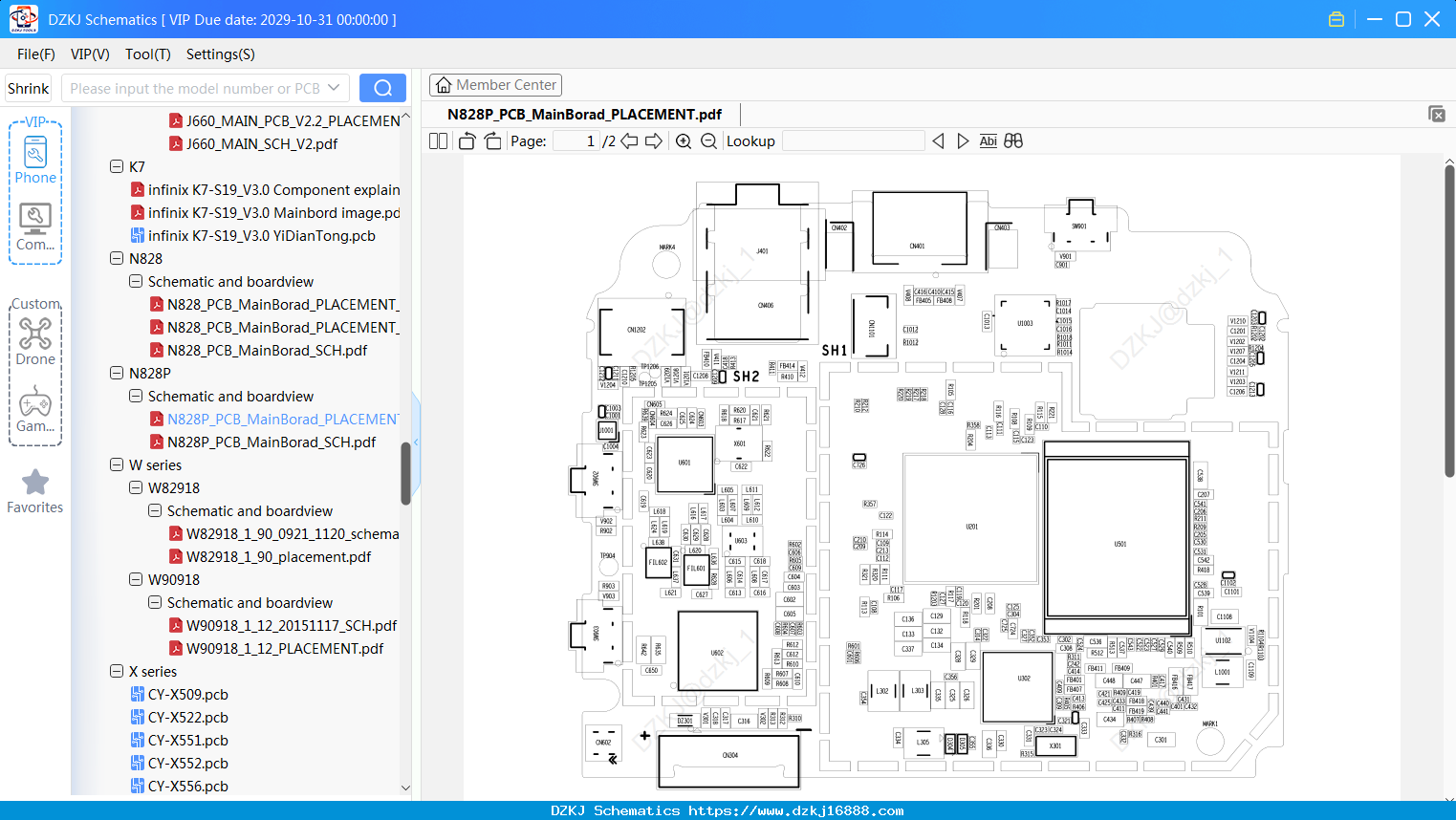This screenshot has height=820, width=1456.
Task: Open the File(F) menu
Action: [x=36, y=54]
